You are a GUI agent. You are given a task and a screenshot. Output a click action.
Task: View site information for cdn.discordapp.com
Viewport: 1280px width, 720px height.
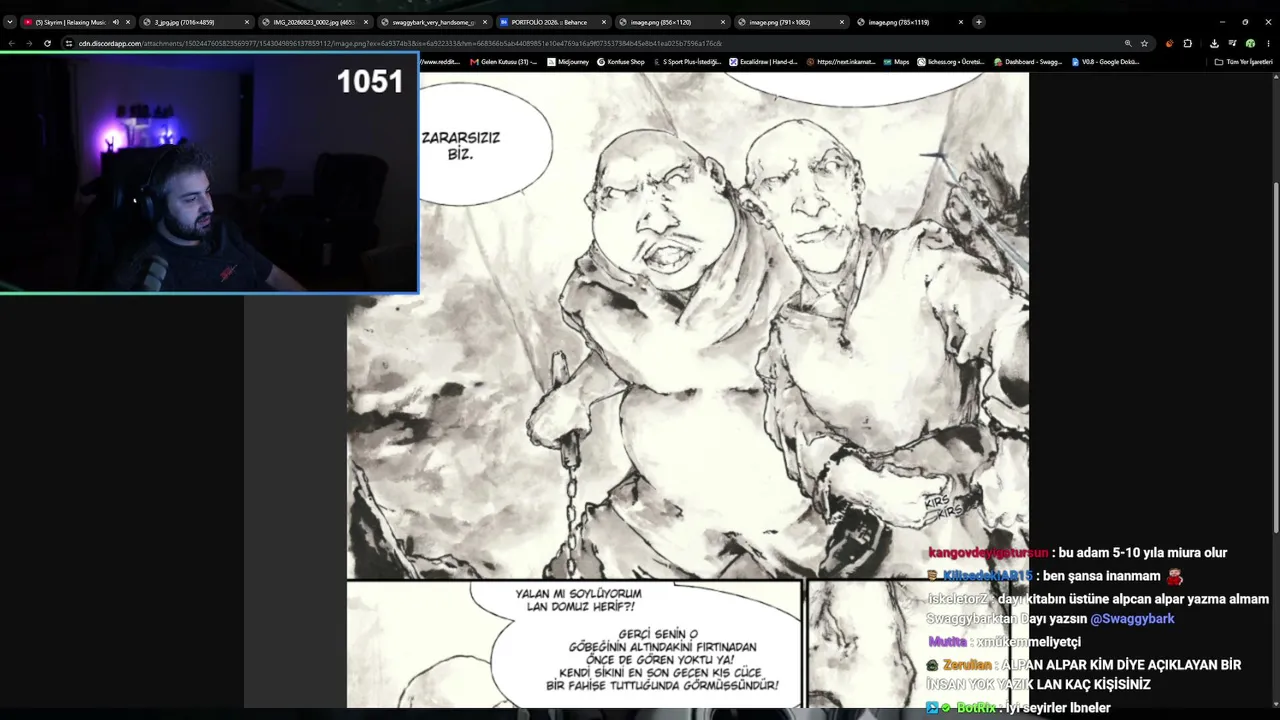[x=69, y=43]
